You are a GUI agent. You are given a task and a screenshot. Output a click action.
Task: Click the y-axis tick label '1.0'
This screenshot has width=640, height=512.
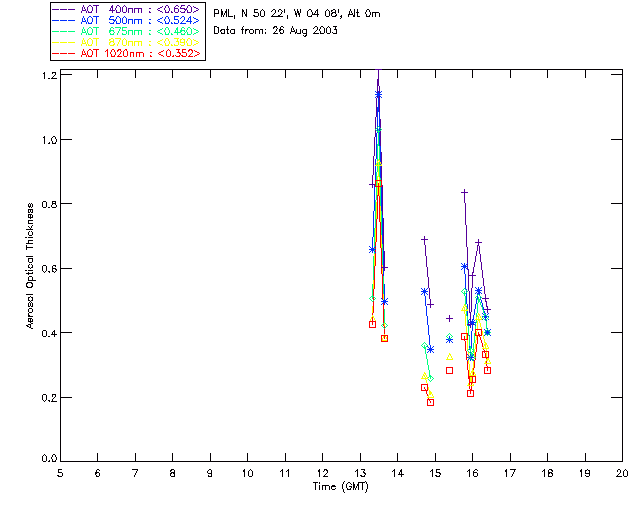click(49, 140)
